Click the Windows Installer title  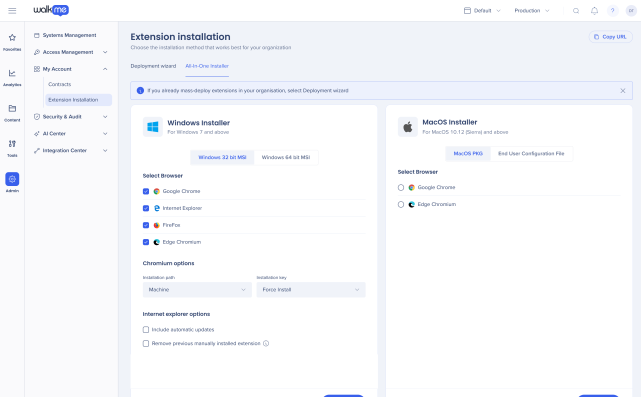(x=199, y=123)
